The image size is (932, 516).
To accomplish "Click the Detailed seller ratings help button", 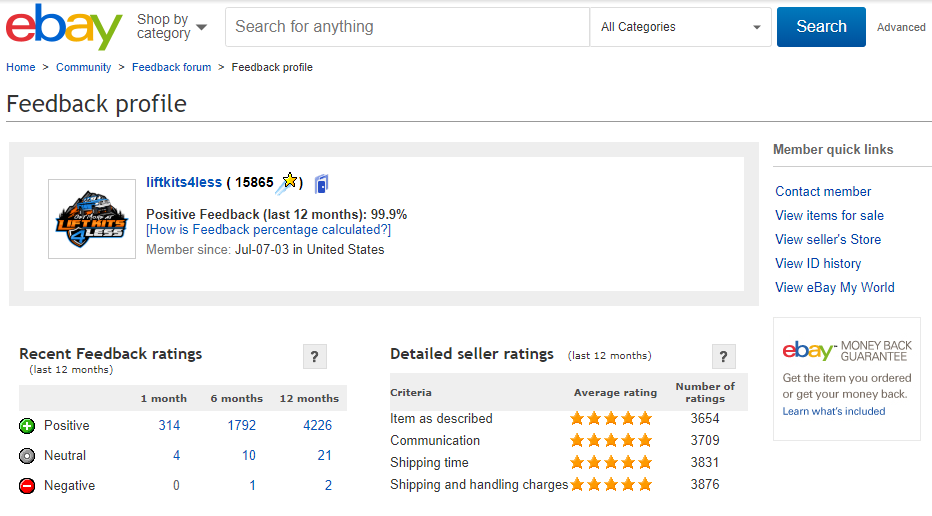I will 723,357.
